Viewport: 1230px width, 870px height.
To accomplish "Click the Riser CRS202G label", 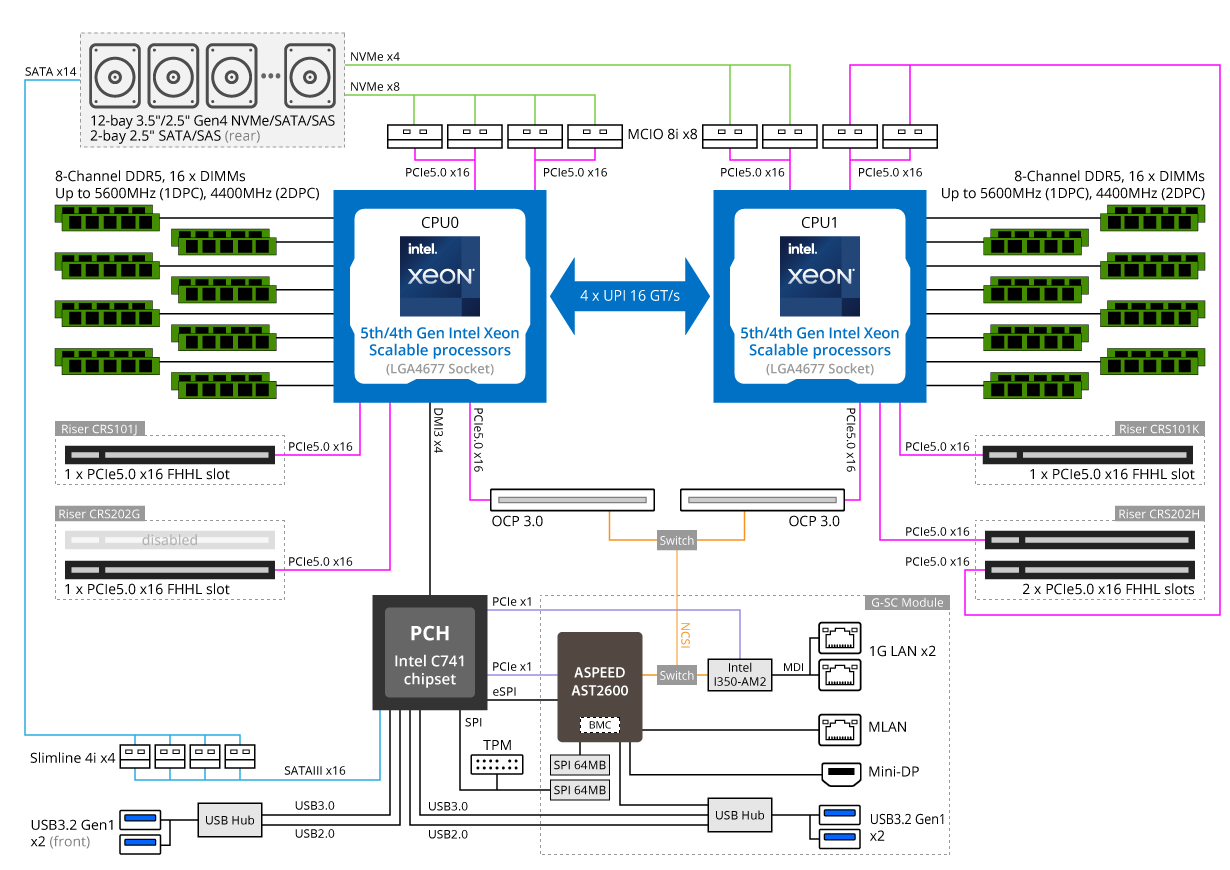I will coord(102,513).
